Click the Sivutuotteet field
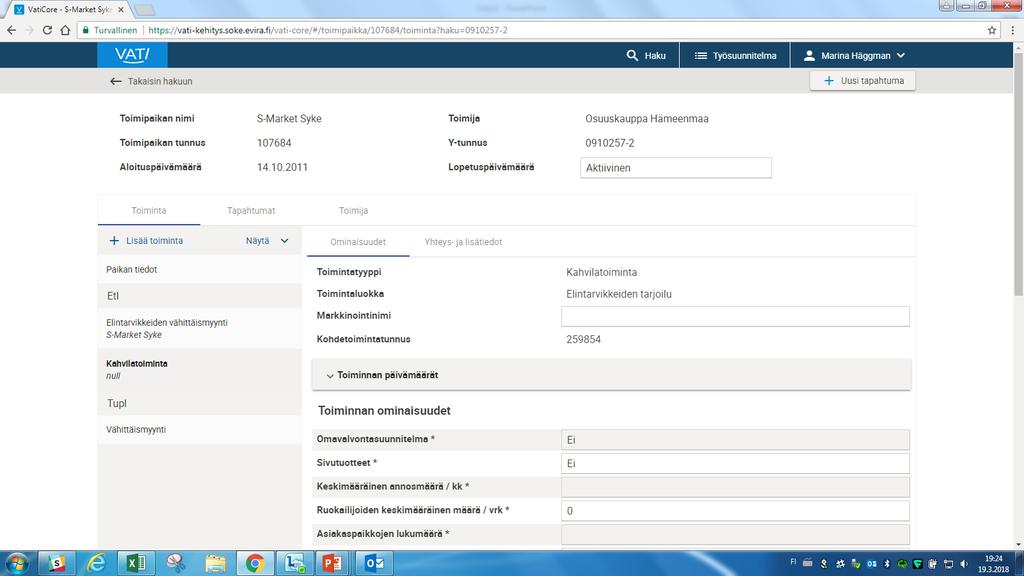The height and width of the screenshot is (576, 1024). click(x=735, y=463)
